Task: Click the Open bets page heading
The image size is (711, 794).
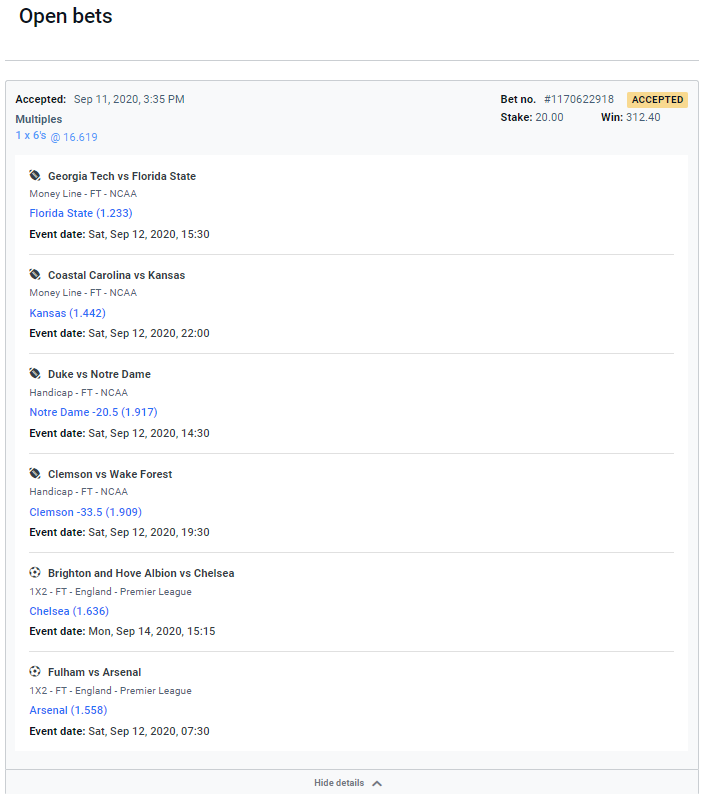Action: click(66, 17)
